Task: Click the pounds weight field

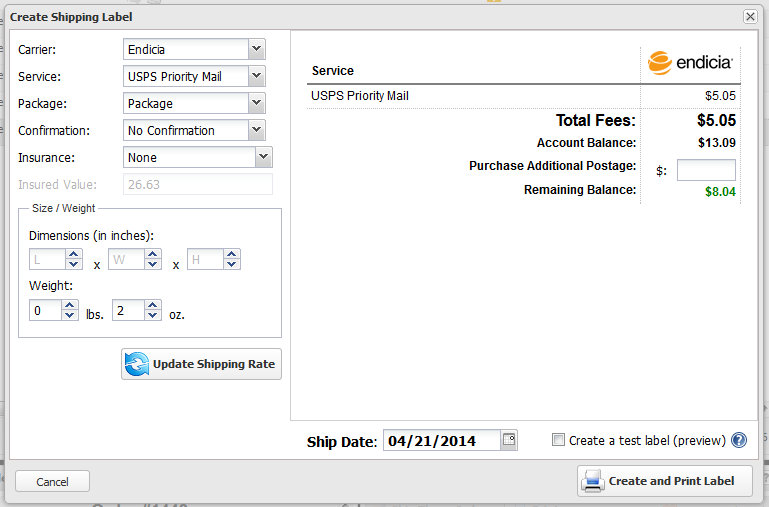Action: (45, 310)
